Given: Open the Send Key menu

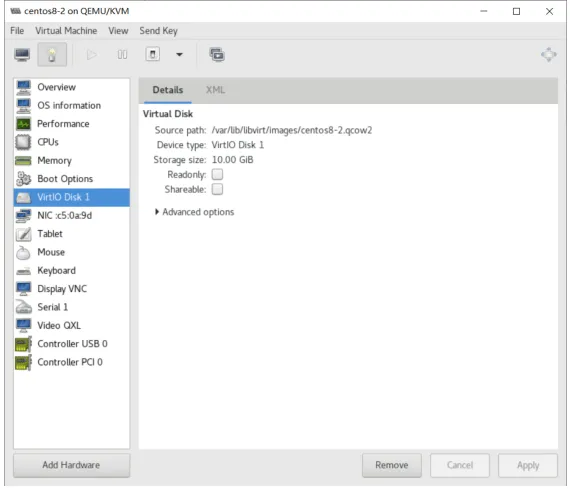Looking at the screenshot, I should [x=158, y=31].
